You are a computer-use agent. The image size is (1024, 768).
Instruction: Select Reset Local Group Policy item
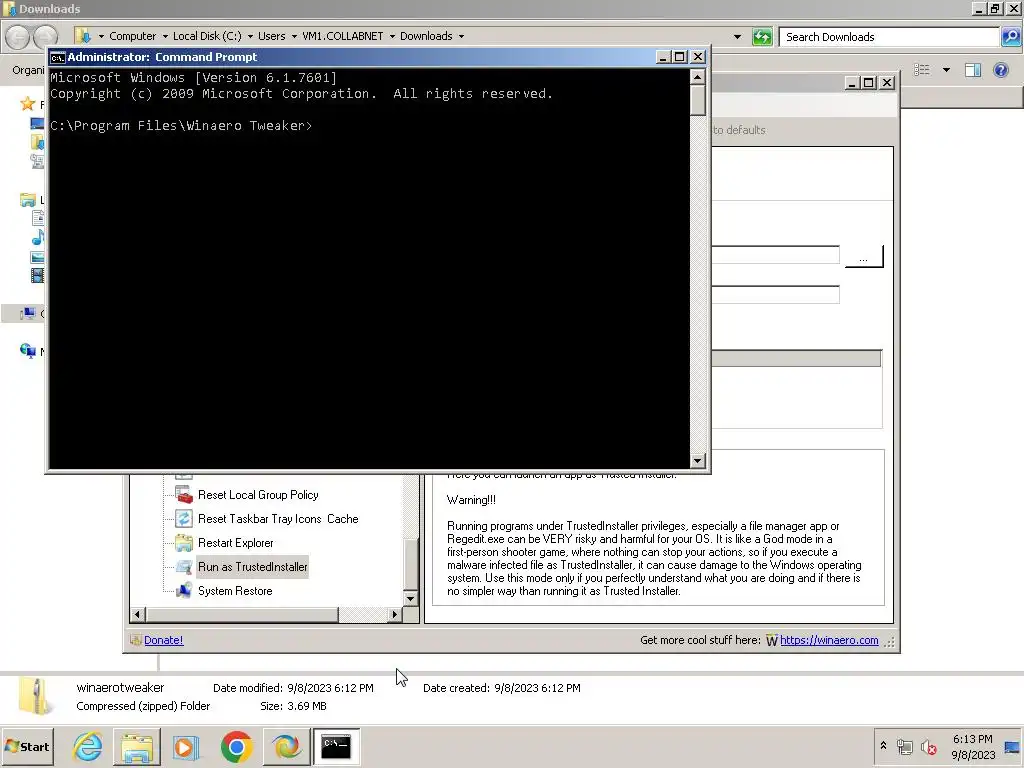click(x=258, y=495)
